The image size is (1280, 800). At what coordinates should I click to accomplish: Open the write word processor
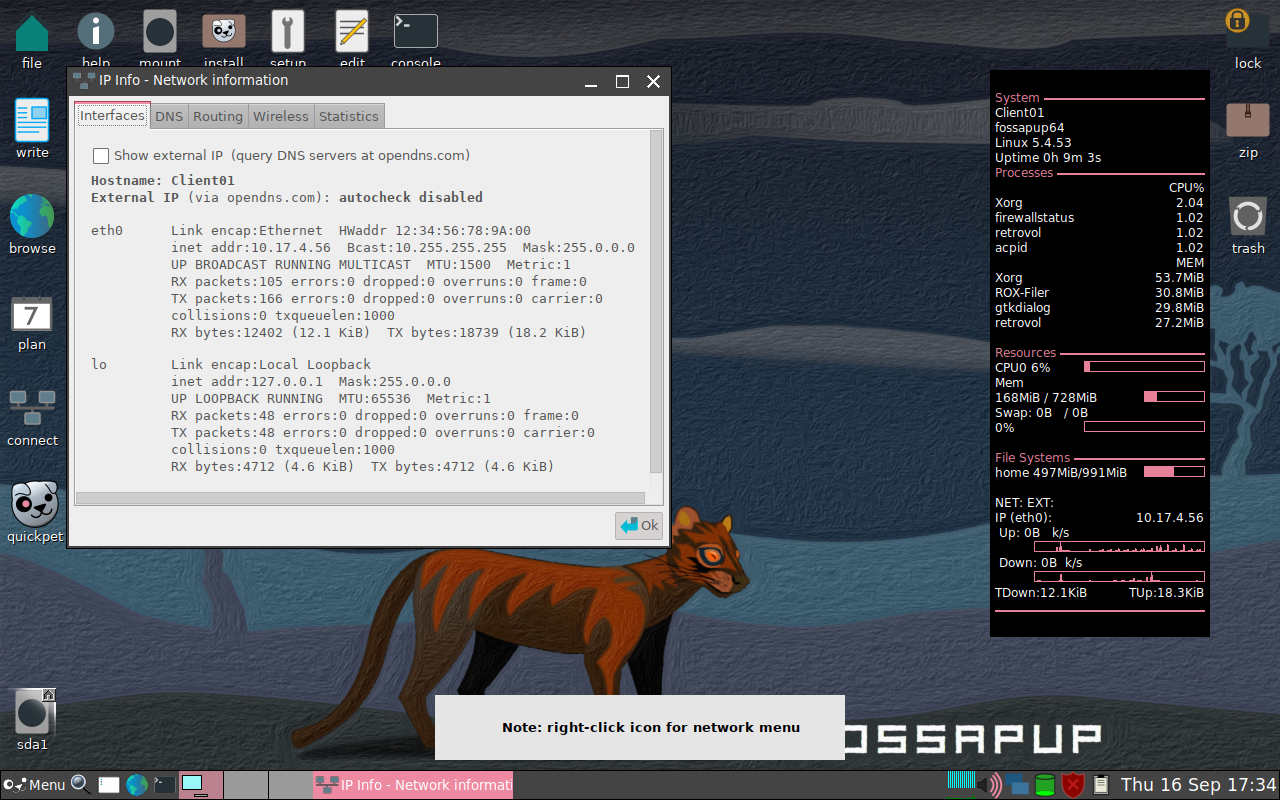tap(32, 120)
